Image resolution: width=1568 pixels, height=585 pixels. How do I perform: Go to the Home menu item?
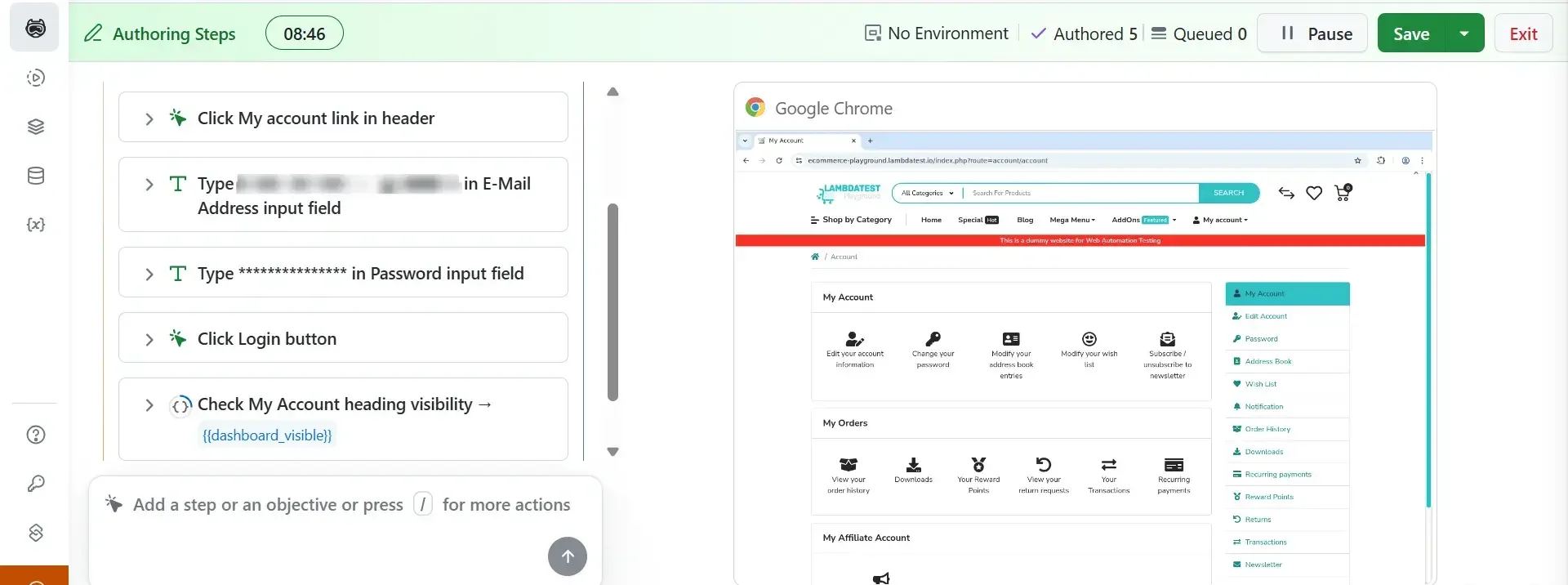pyautogui.click(x=931, y=220)
